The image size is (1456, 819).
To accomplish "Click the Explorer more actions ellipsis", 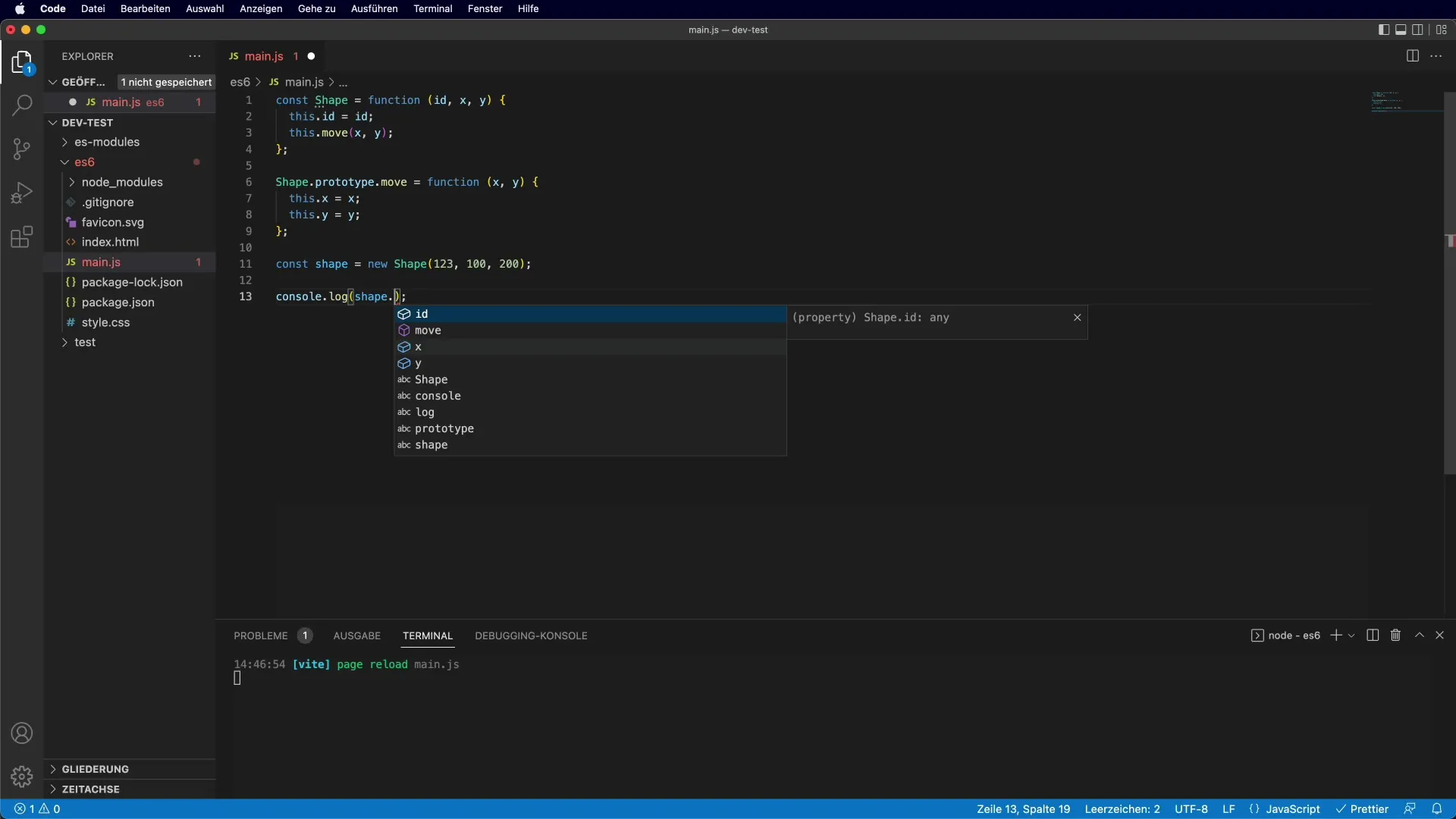I will 195,56.
